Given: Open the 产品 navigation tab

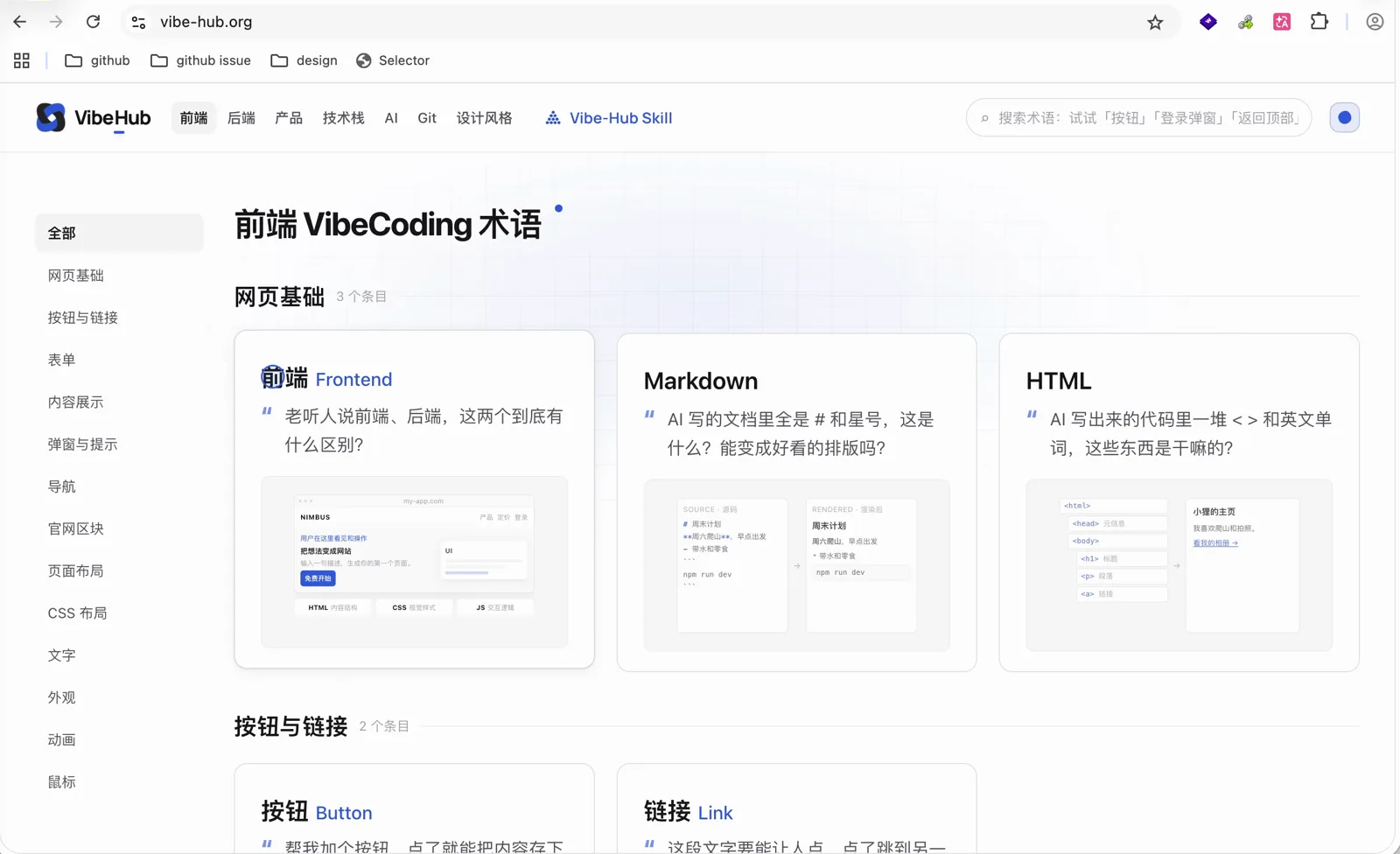Looking at the screenshot, I should 289,118.
